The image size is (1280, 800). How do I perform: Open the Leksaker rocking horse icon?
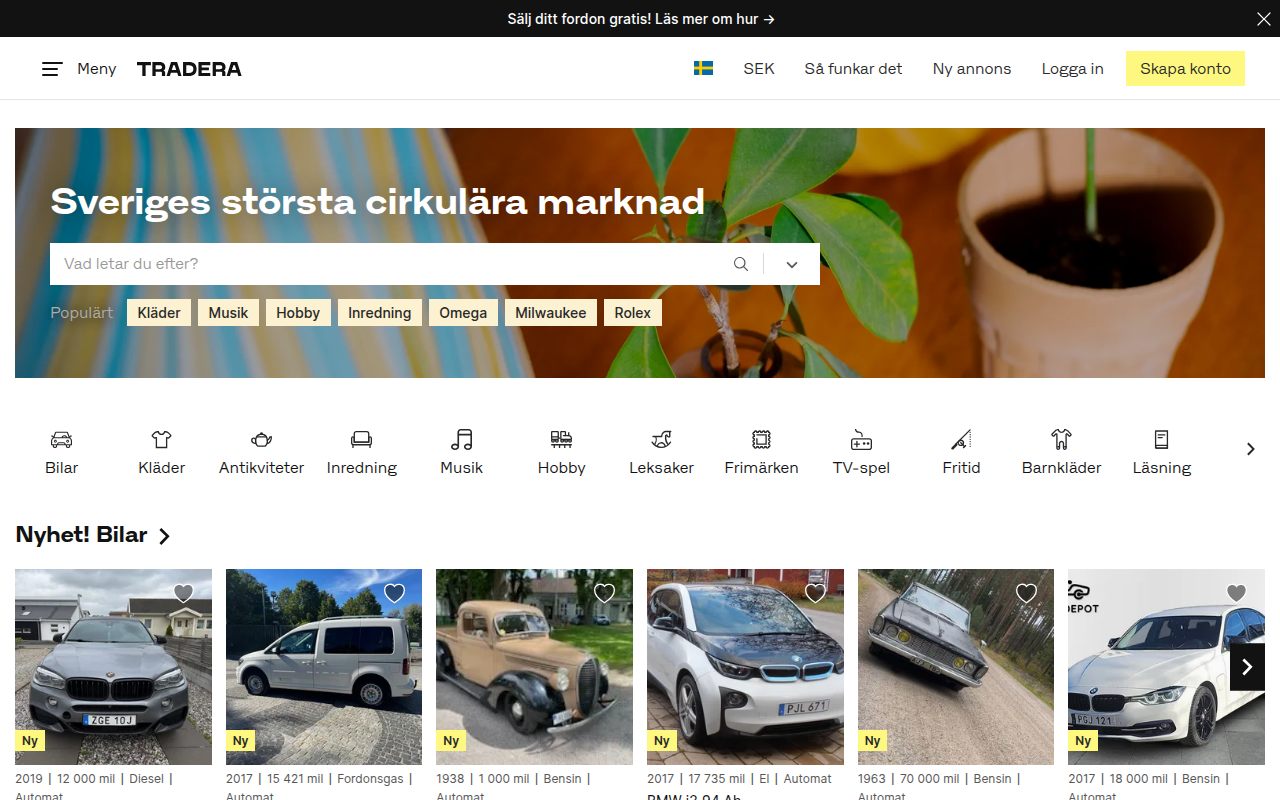point(662,439)
